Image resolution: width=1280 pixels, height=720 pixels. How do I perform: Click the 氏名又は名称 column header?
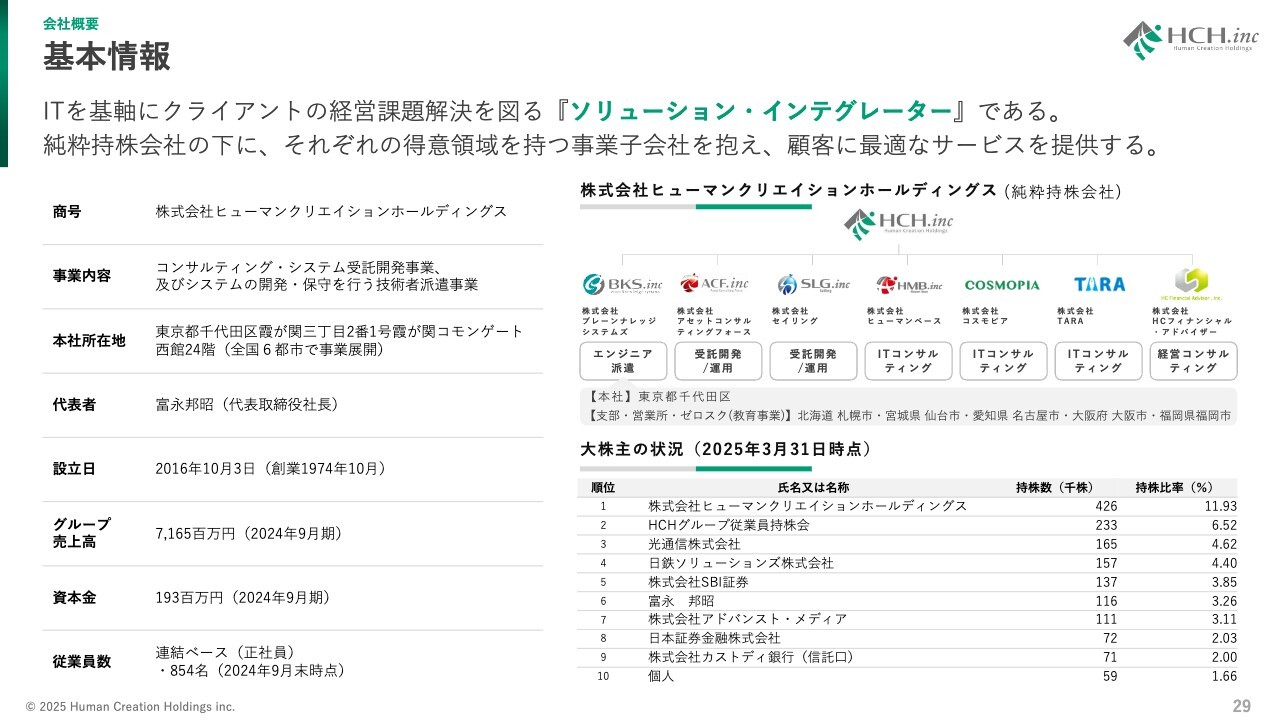(x=813, y=488)
